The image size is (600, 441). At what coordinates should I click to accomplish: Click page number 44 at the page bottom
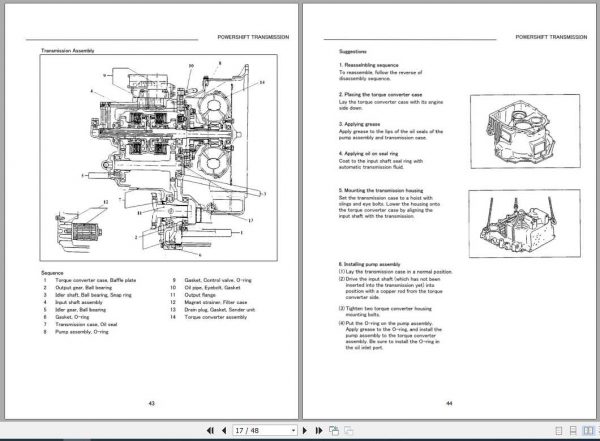click(x=450, y=403)
